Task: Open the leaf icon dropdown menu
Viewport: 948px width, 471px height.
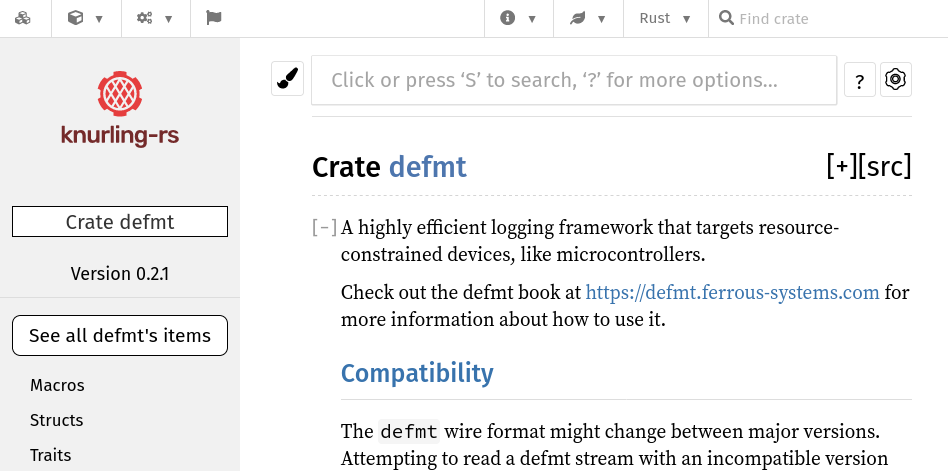Action: pos(588,18)
